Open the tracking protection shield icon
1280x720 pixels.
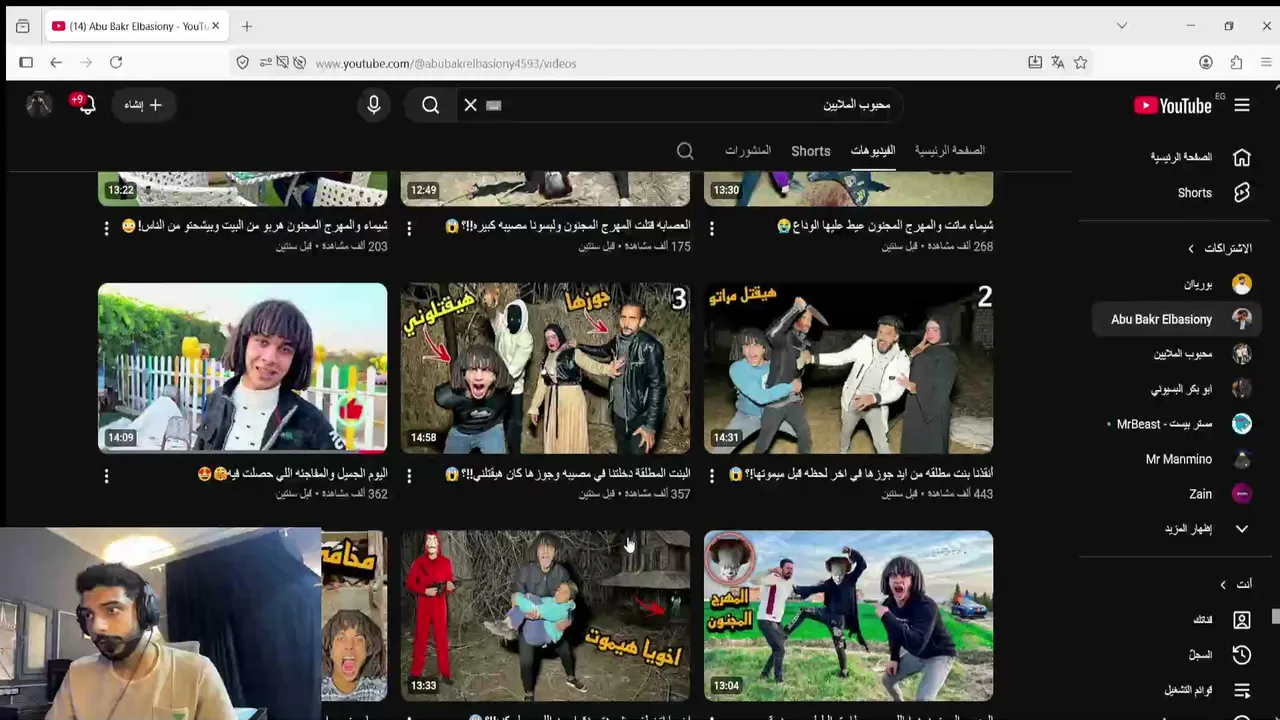242,63
